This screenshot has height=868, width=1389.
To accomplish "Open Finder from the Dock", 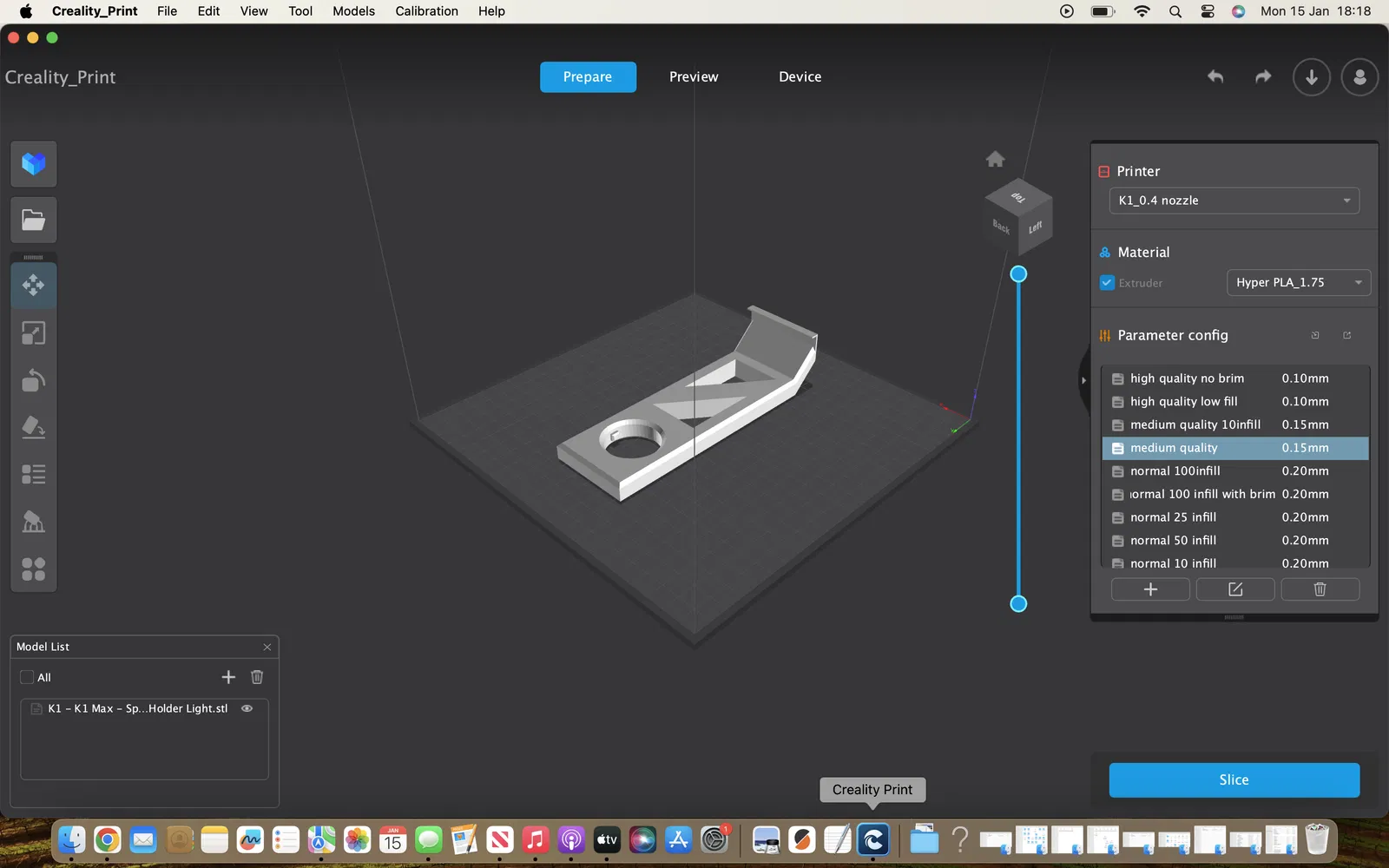I will pyautogui.click(x=71, y=839).
